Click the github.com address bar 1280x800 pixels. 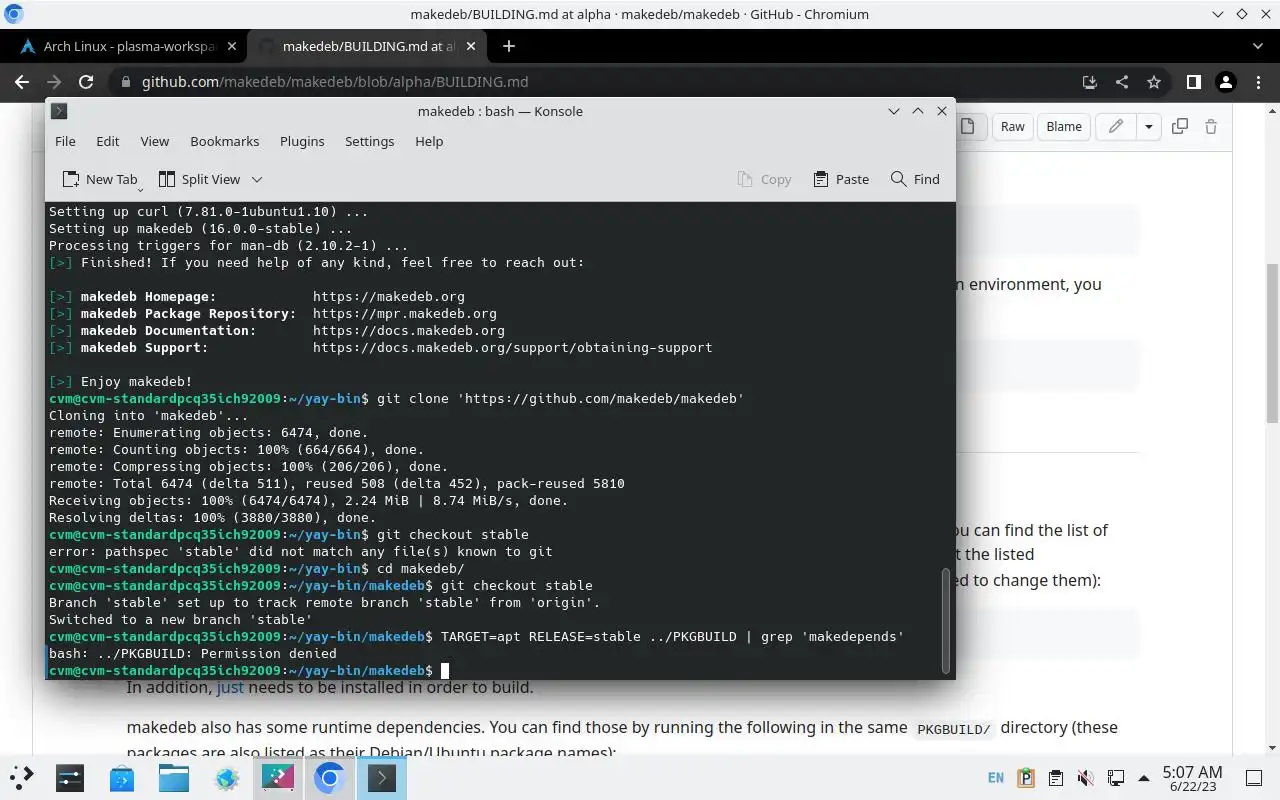click(x=600, y=82)
